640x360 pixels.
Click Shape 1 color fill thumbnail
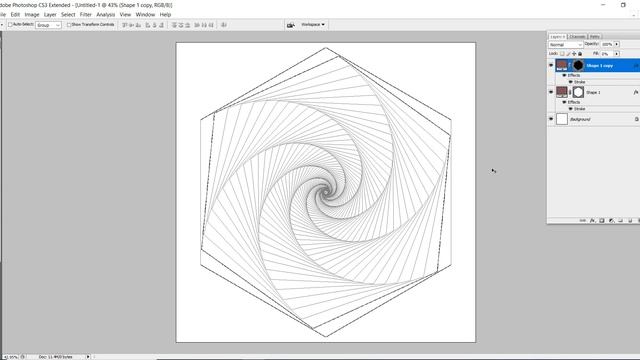tap(562, 92)
